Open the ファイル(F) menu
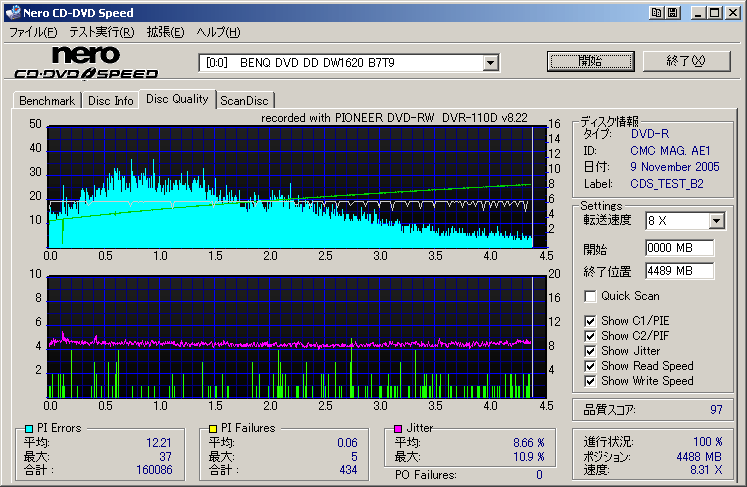The width and height of the screenshot is (747, 487). tap(33, 32)
